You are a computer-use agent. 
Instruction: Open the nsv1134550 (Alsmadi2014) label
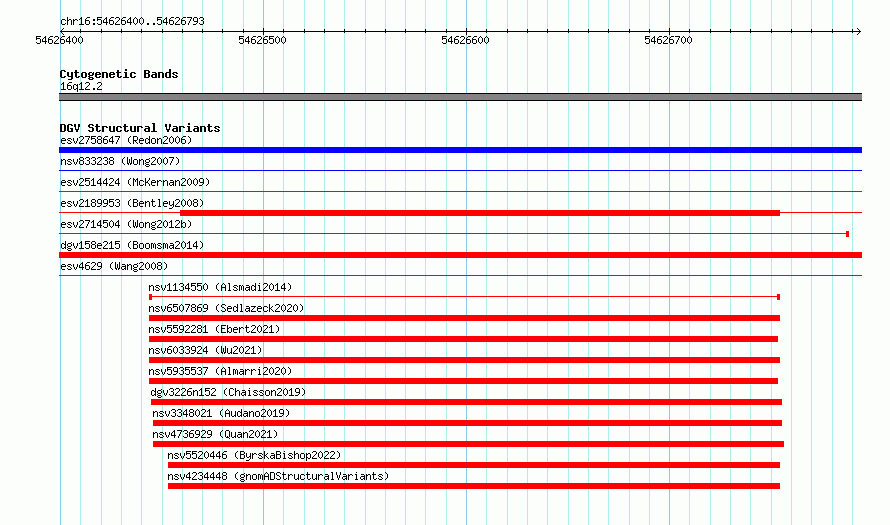tap(220, 287)
